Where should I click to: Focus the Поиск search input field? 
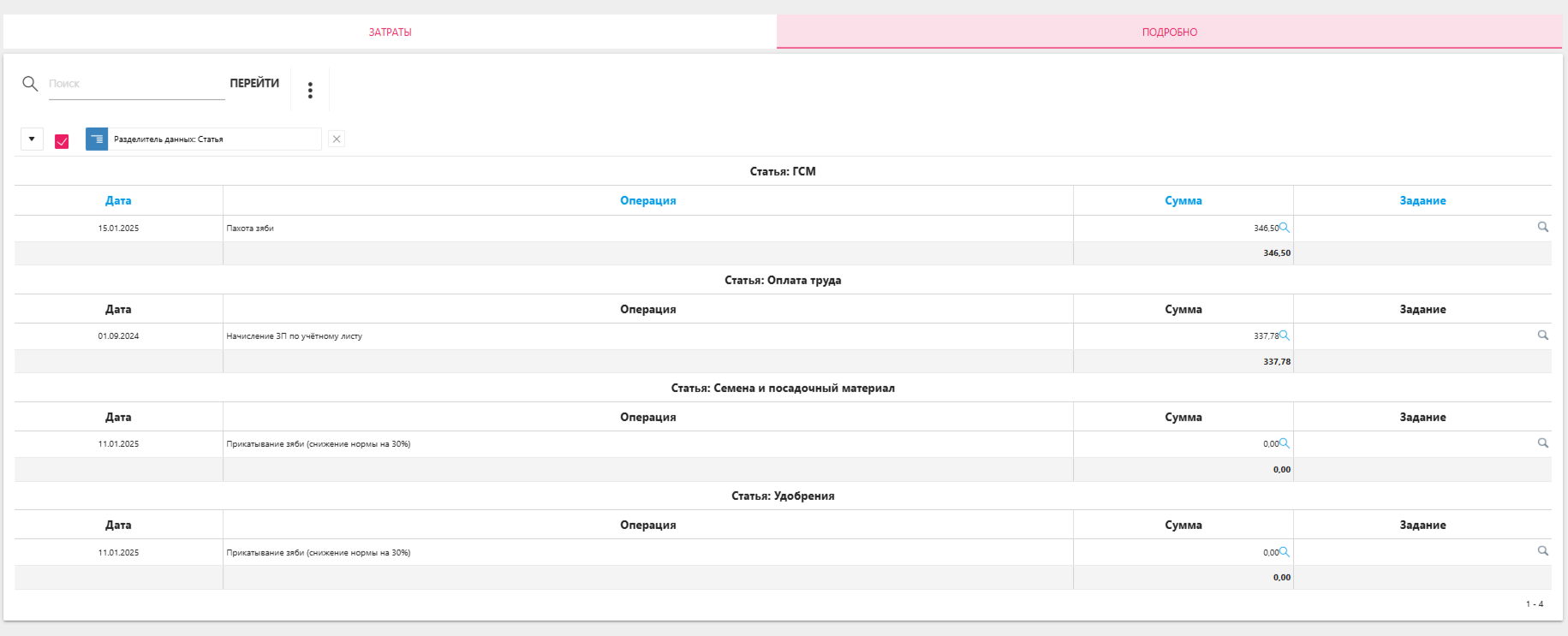[136, 84]
